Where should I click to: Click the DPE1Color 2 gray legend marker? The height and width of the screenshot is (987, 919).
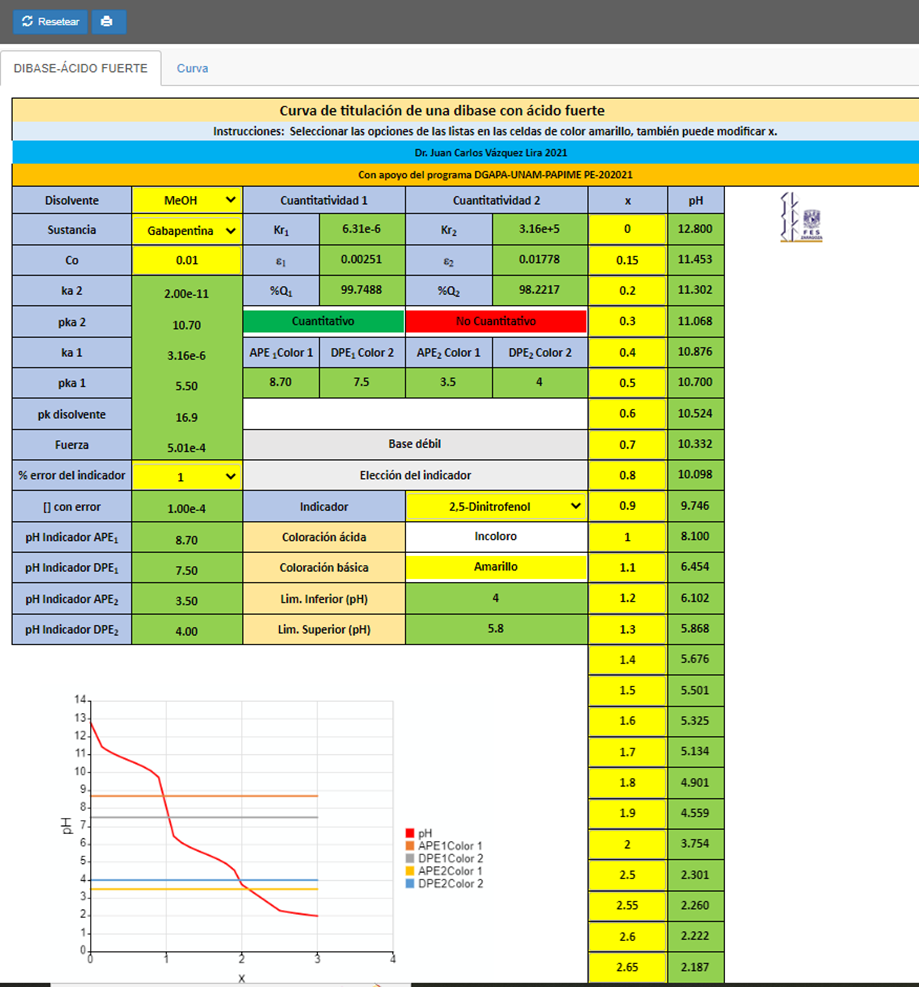pos(410,858)
